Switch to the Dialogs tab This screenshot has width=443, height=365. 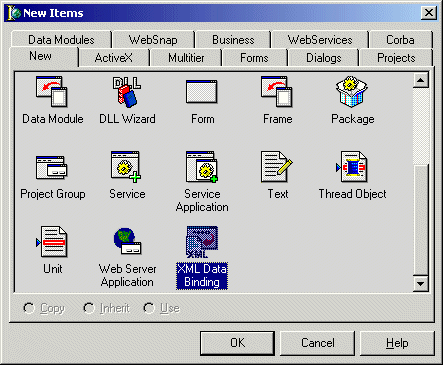(323, 58)
